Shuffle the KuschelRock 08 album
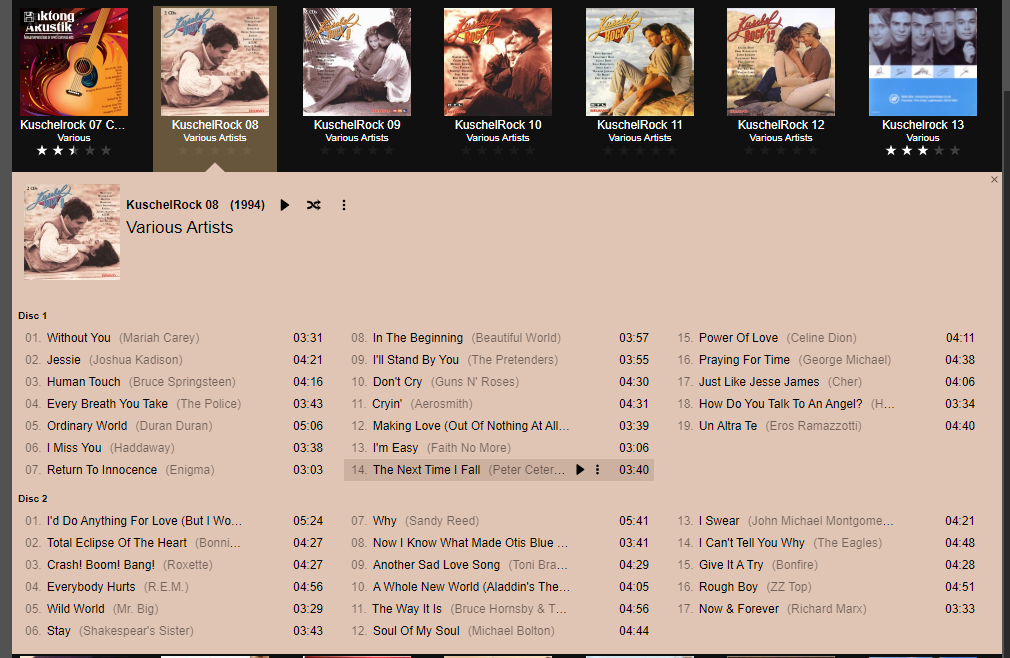The image size is (1010, 658). (314, 205)
